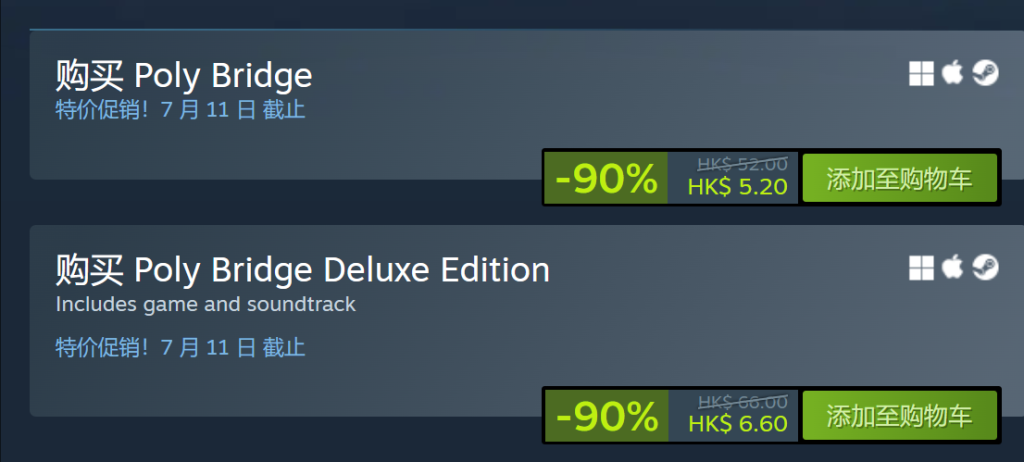Click -90% discount badge for Poly Bridge
1024x462 pixels.
click(x=606, y=178)
